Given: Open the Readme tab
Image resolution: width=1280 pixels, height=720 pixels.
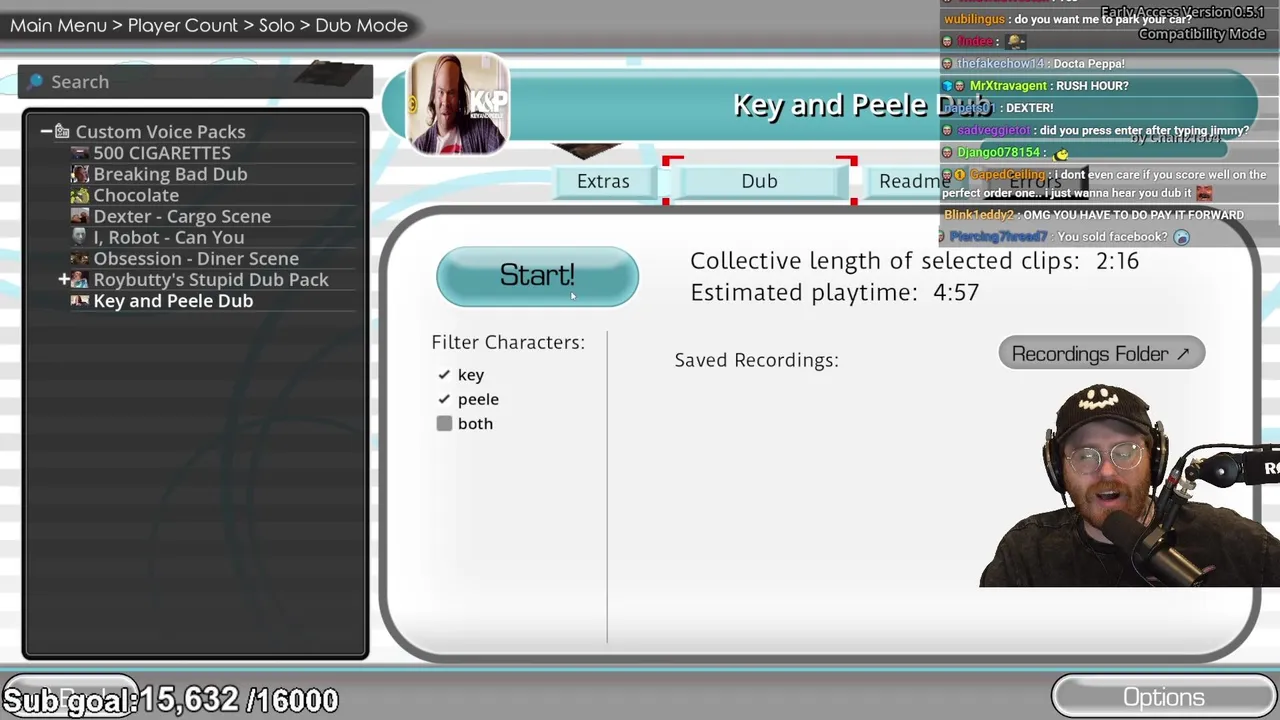Looking at the screenshot, I should pyautogui.click(x=912, y=181).
